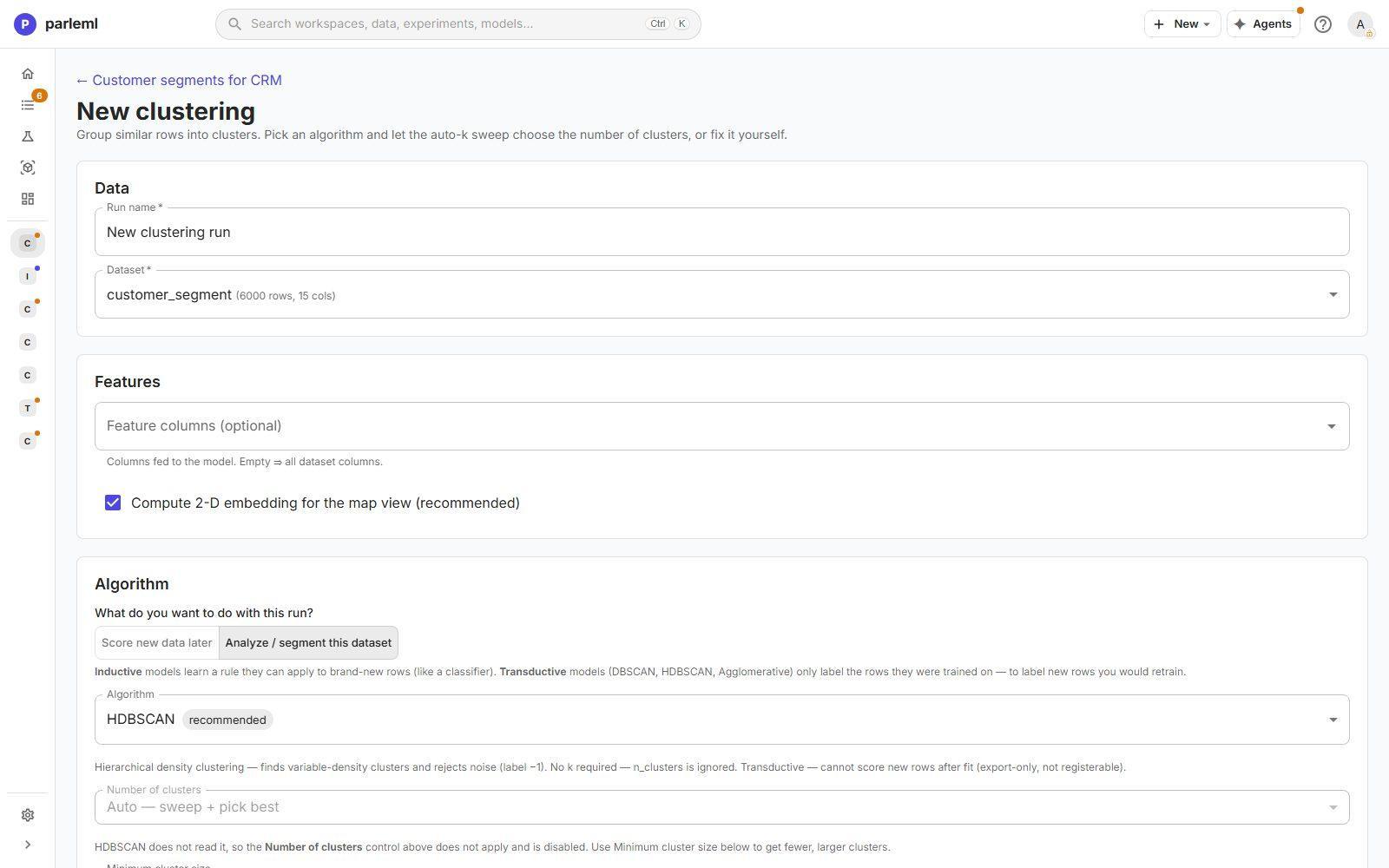1389x868 pixels.
Task: Click the recommended badge next to HDBSCAN
Action: 227,720
